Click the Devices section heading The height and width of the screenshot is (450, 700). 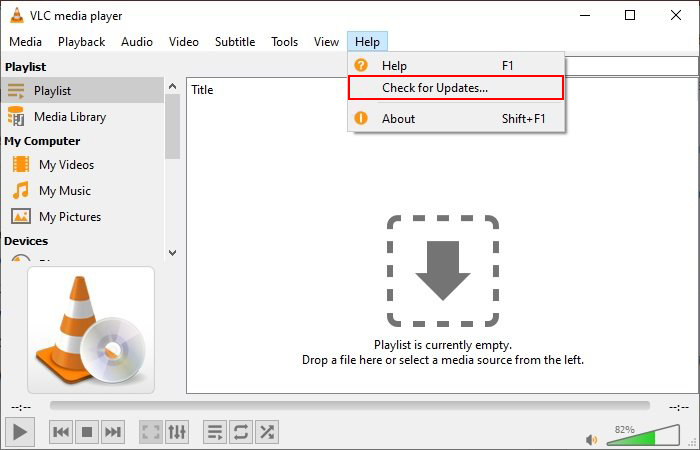[26, 241]
